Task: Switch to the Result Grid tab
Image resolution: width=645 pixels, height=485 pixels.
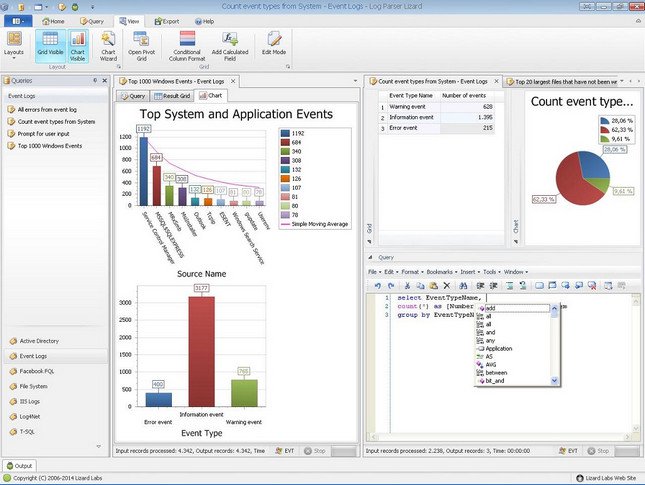Action: coord(173,96)
